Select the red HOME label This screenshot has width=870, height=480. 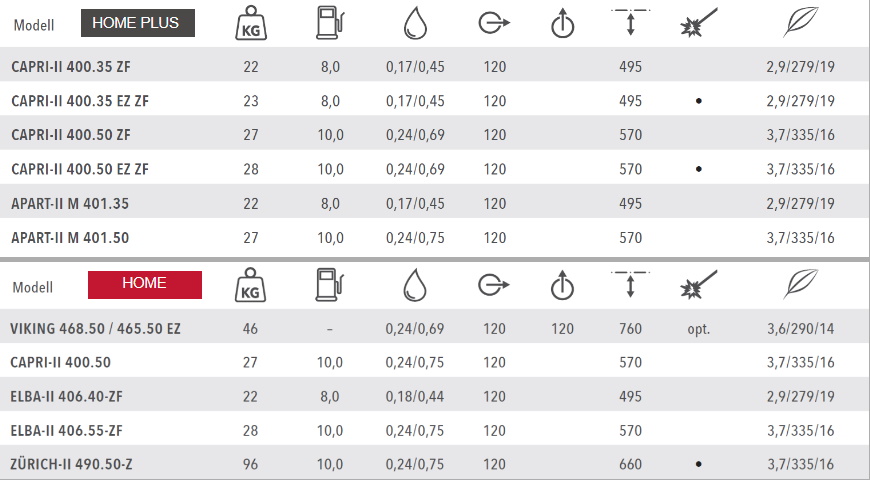pos(145,285)
